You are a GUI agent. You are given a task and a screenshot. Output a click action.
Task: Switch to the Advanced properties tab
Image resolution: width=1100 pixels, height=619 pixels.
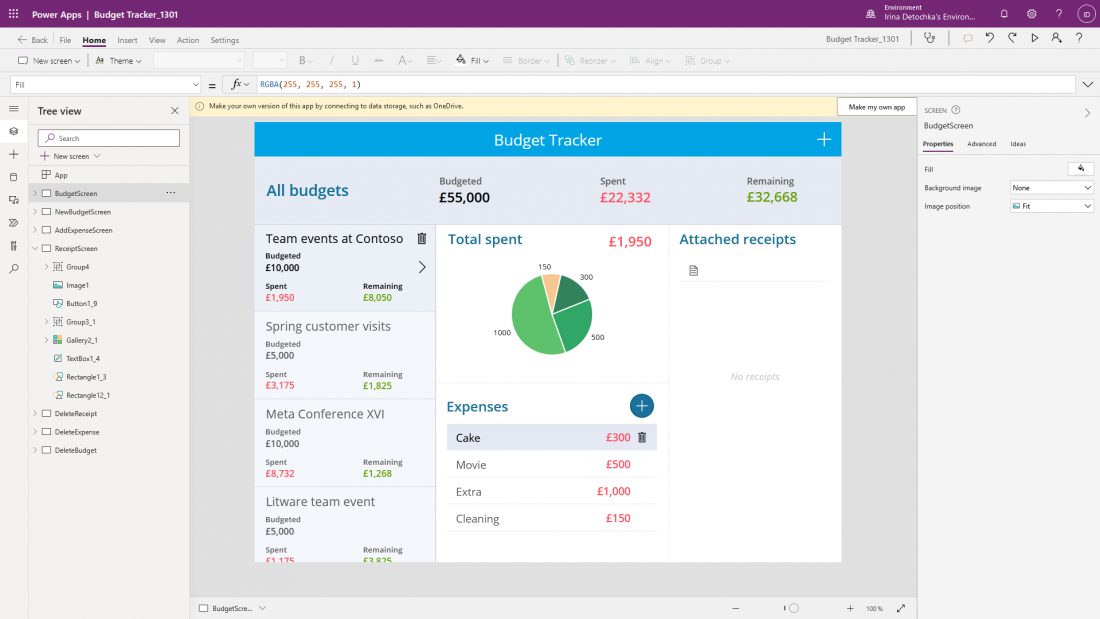click(981, 144)
